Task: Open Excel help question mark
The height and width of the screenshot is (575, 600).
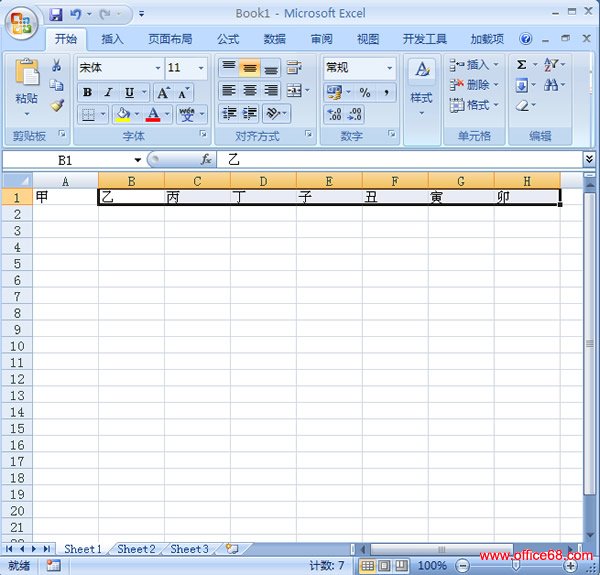Action: 526,39
